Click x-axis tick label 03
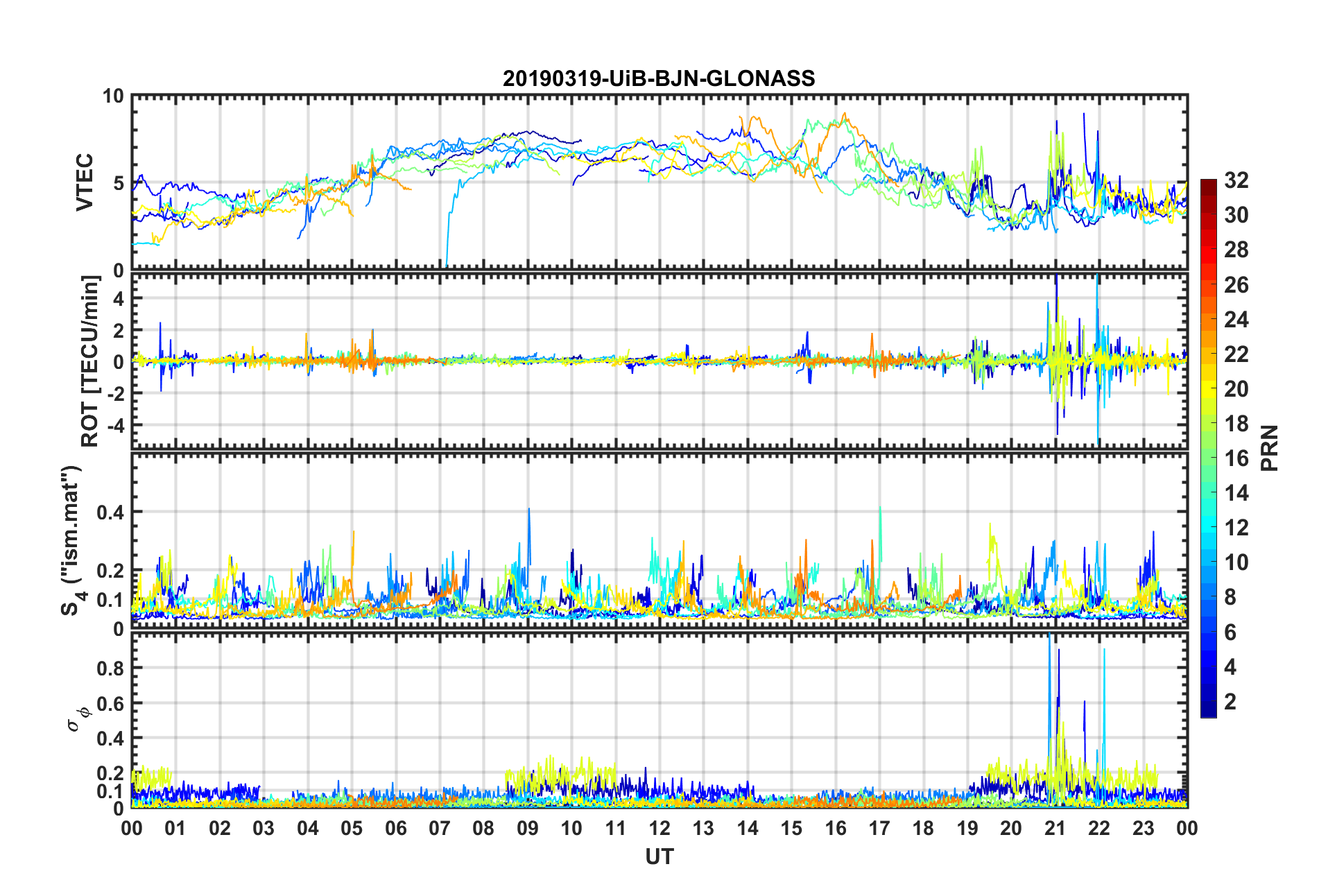 click(264, 828)
